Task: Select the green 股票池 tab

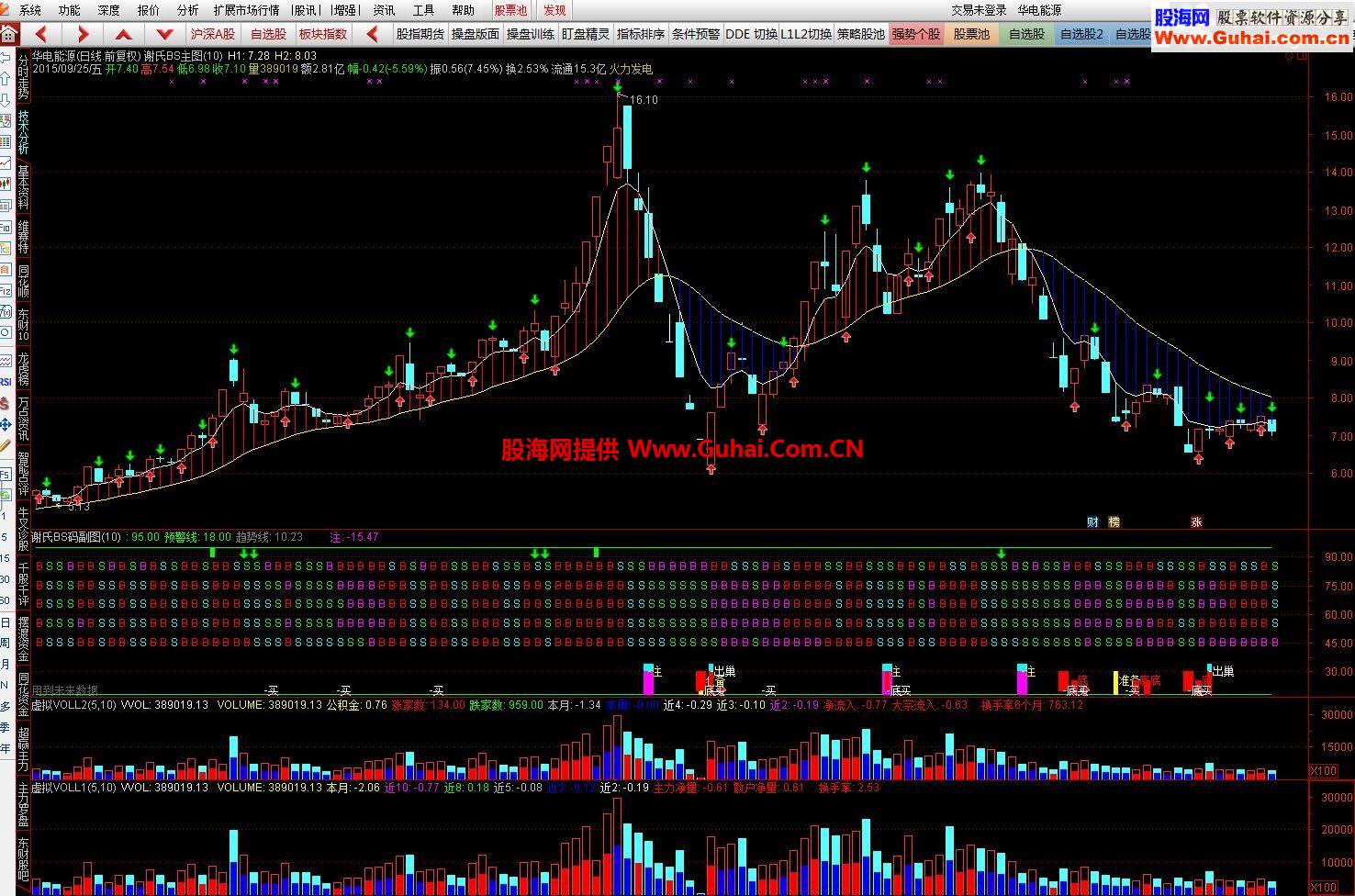Action: 971,34
